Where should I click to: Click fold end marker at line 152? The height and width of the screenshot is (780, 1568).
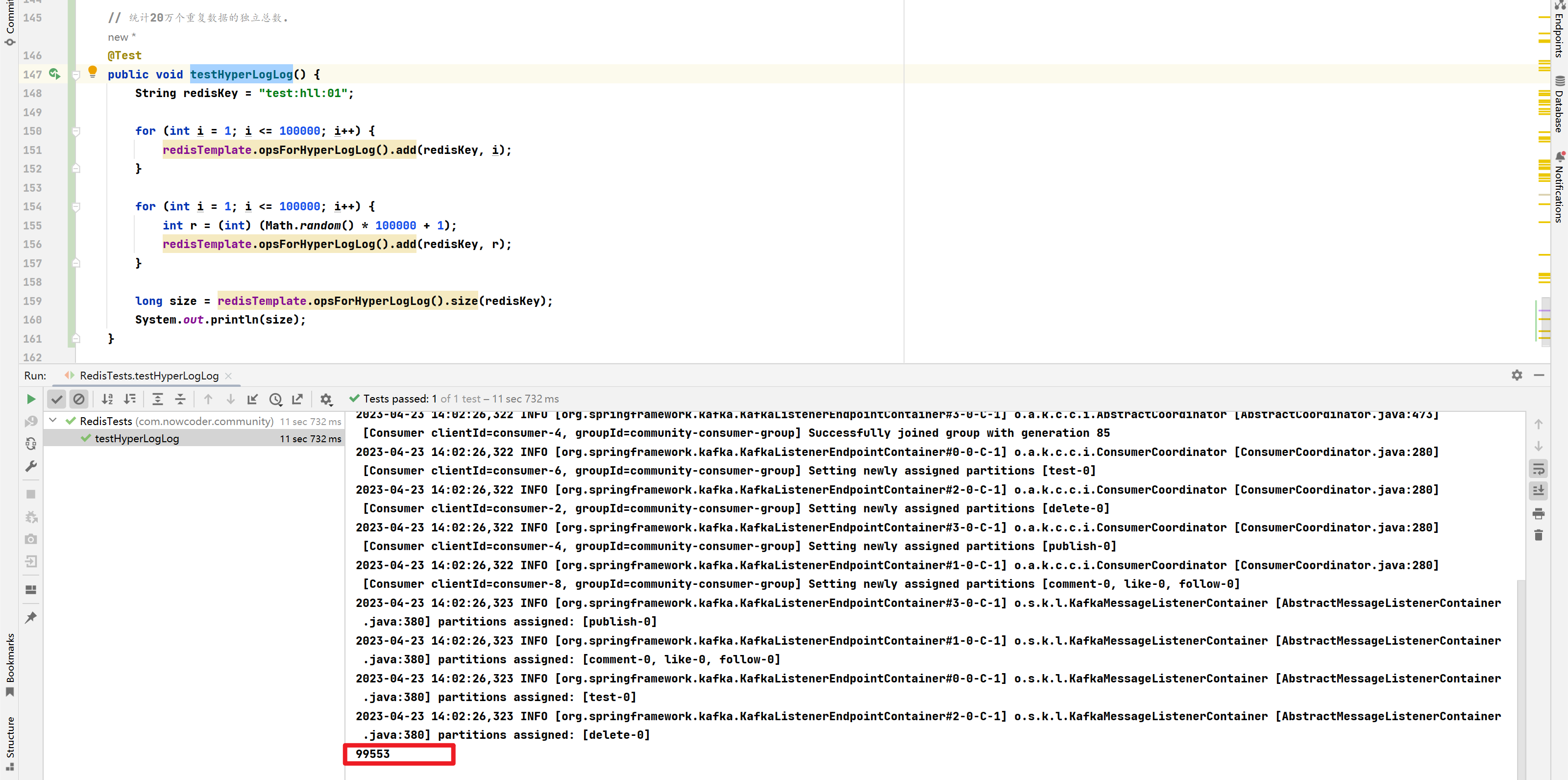[x=76, y=169]
